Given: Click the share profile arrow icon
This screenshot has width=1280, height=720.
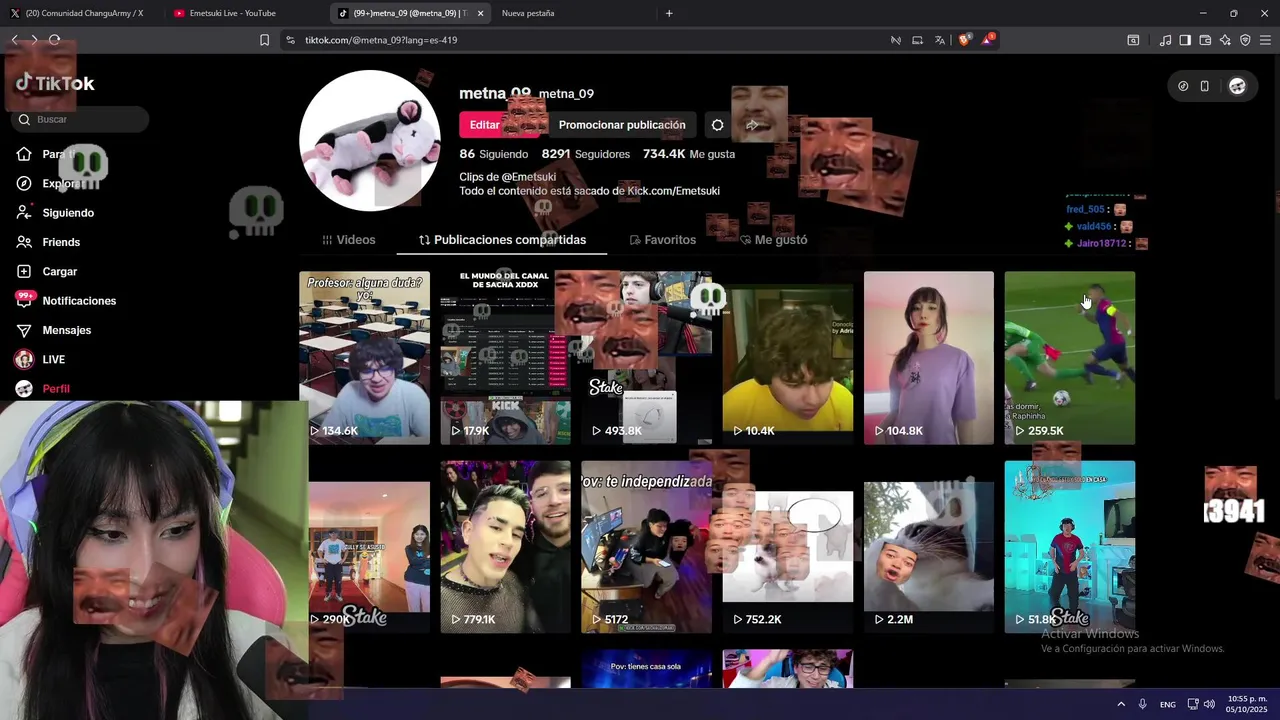Looking at the screenshot, I should tap(752, 125).
